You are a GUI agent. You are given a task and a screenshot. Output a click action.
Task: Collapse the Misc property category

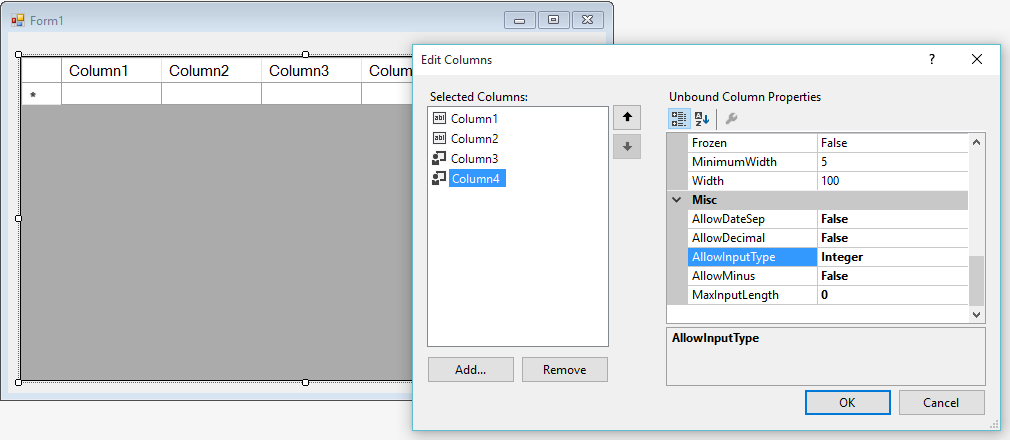677,200
